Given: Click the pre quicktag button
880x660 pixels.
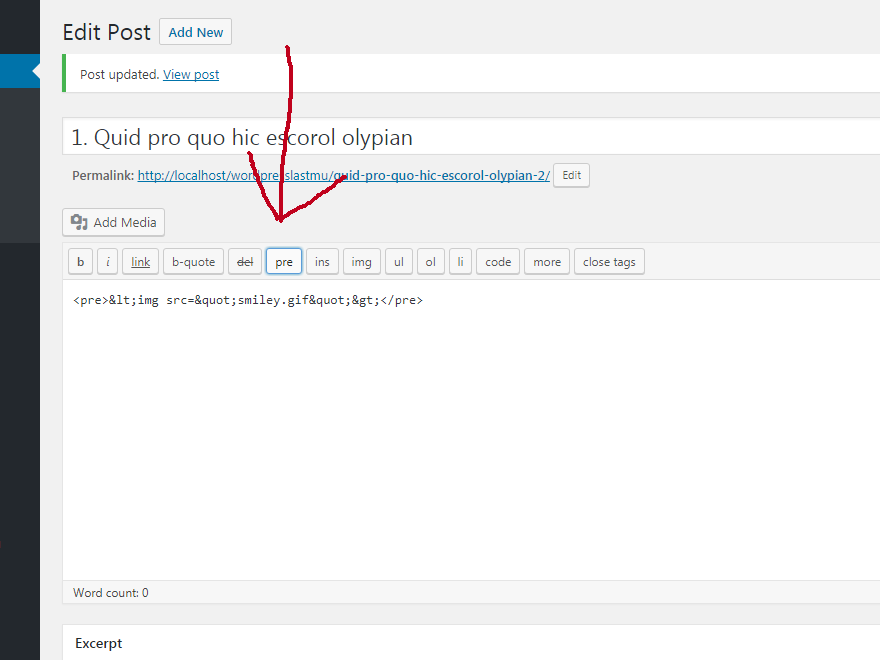Looking at the screenshot, I should (x=284, y=262).
